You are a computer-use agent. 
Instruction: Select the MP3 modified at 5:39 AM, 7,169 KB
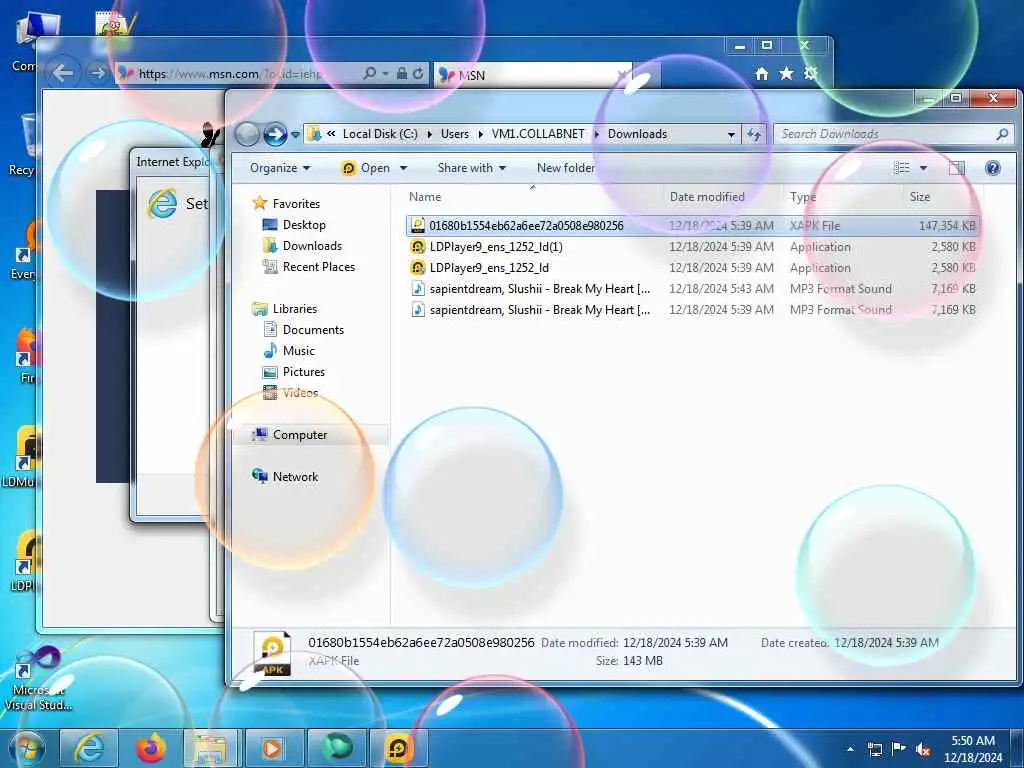coord(692,310)
